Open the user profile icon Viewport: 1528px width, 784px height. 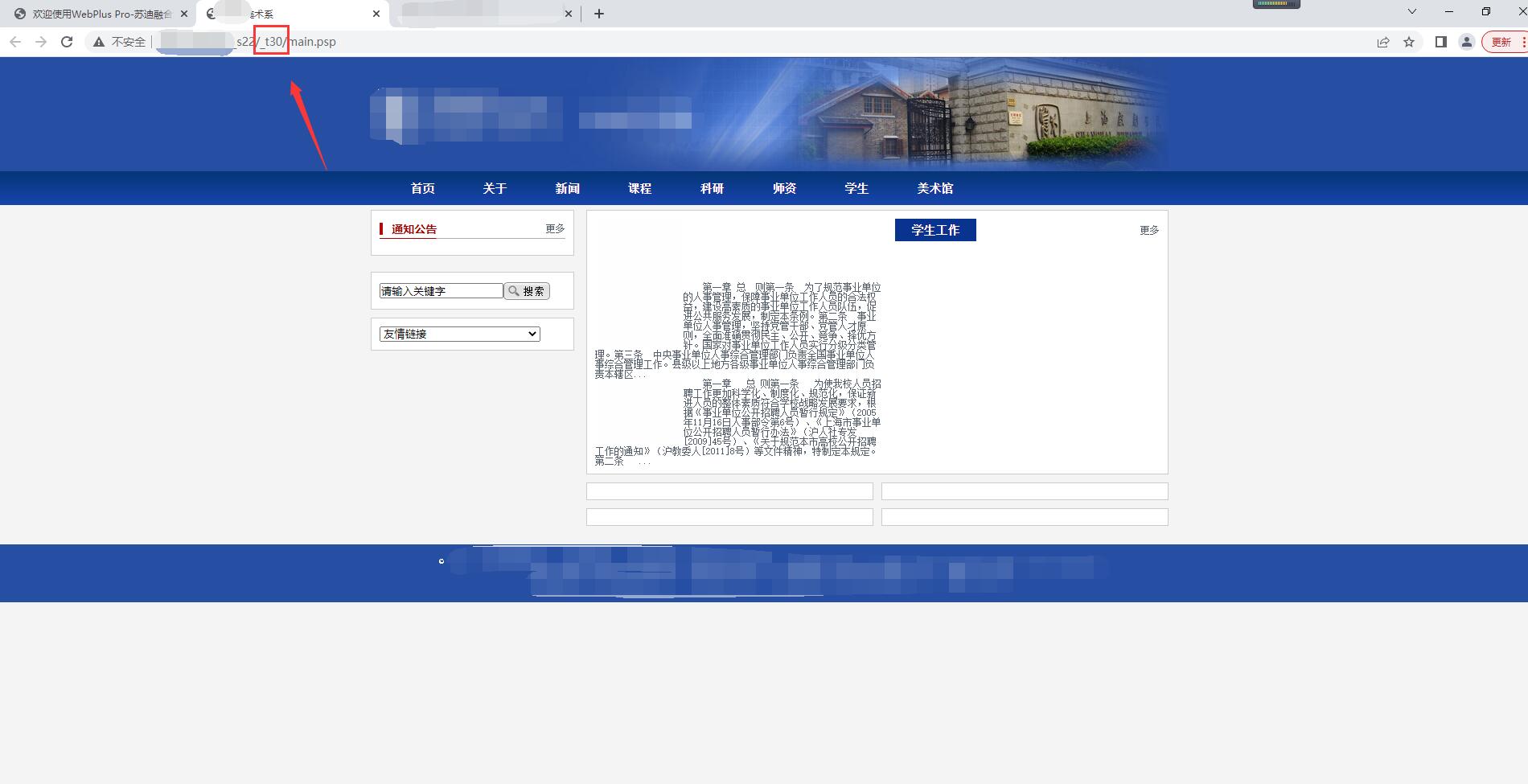[1467, 42]
